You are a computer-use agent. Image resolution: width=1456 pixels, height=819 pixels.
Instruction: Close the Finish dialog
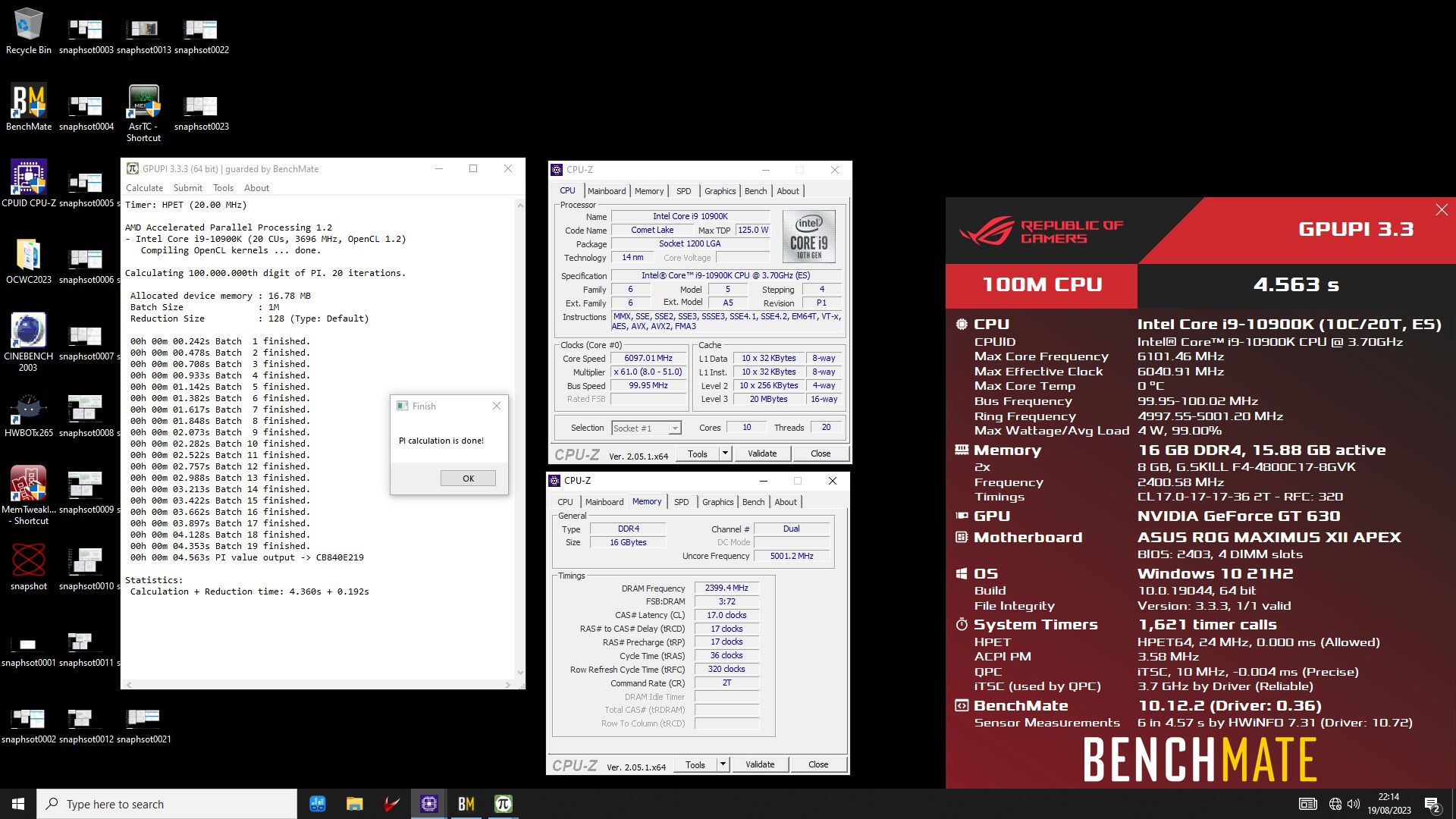[497, 406]
